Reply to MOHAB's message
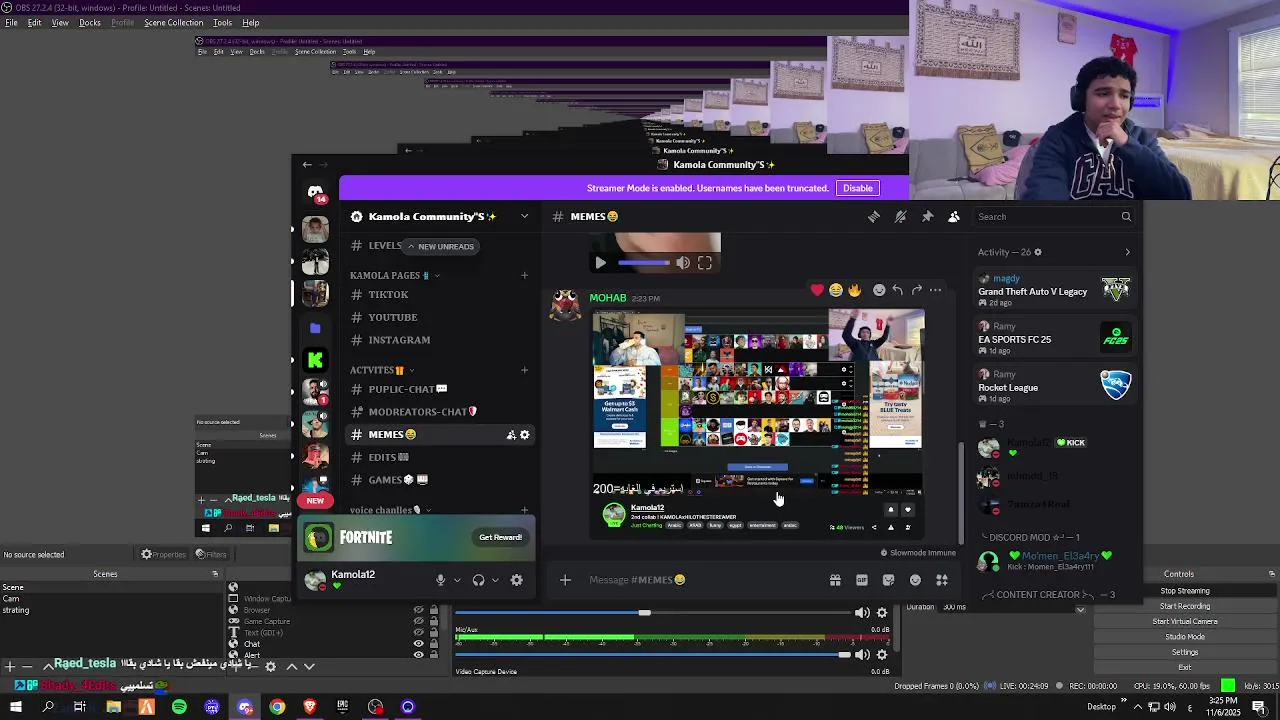1280x720 pixels. [x=898, y=290]
